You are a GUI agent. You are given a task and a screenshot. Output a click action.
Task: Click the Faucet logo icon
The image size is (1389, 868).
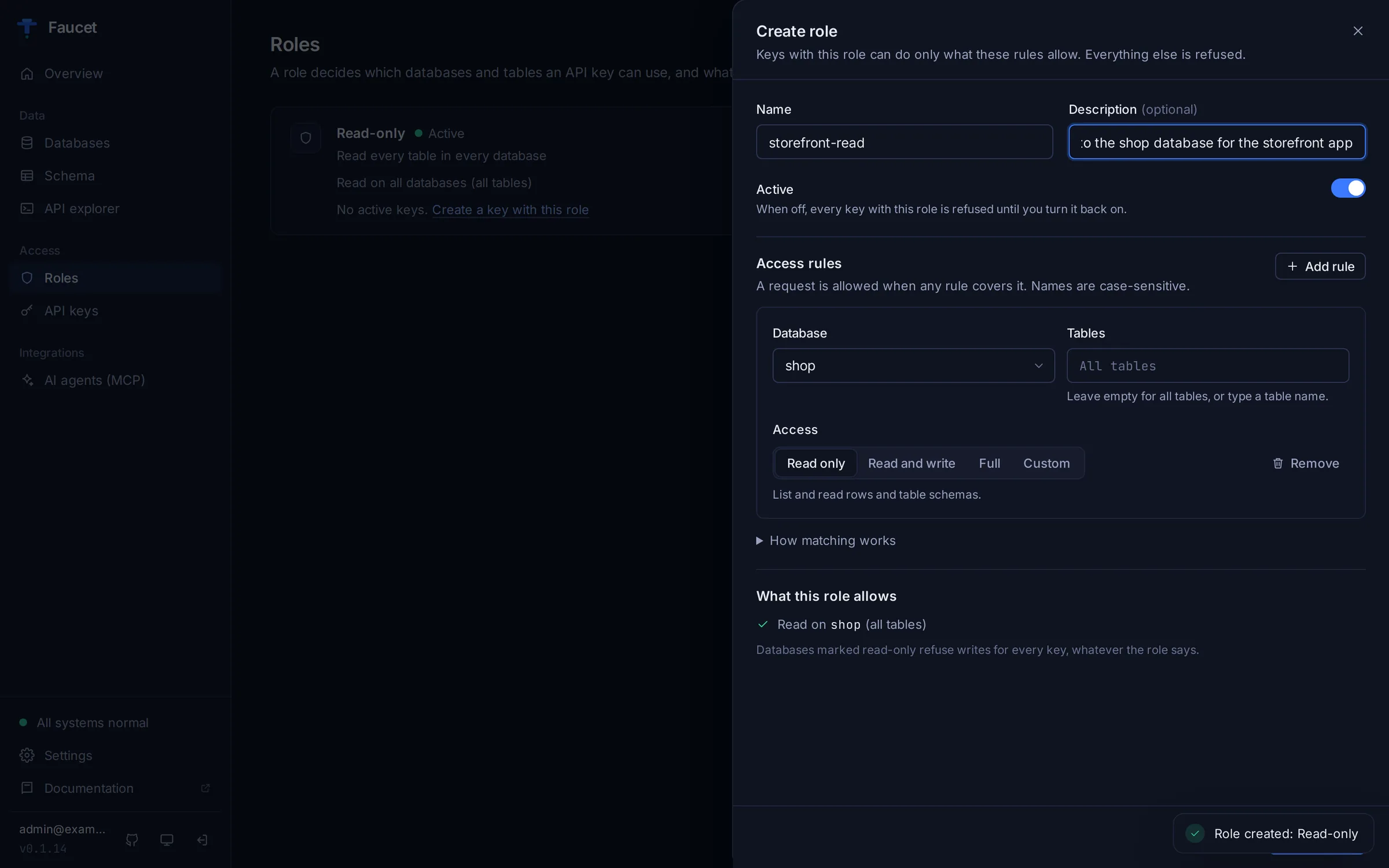[x=27, y=27]
